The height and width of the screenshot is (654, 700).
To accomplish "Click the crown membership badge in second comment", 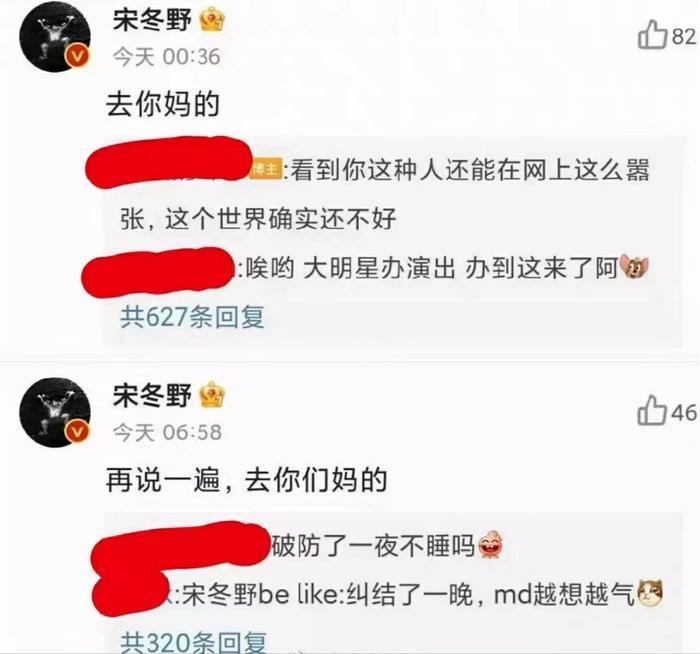I will click(x=212, y=395).
